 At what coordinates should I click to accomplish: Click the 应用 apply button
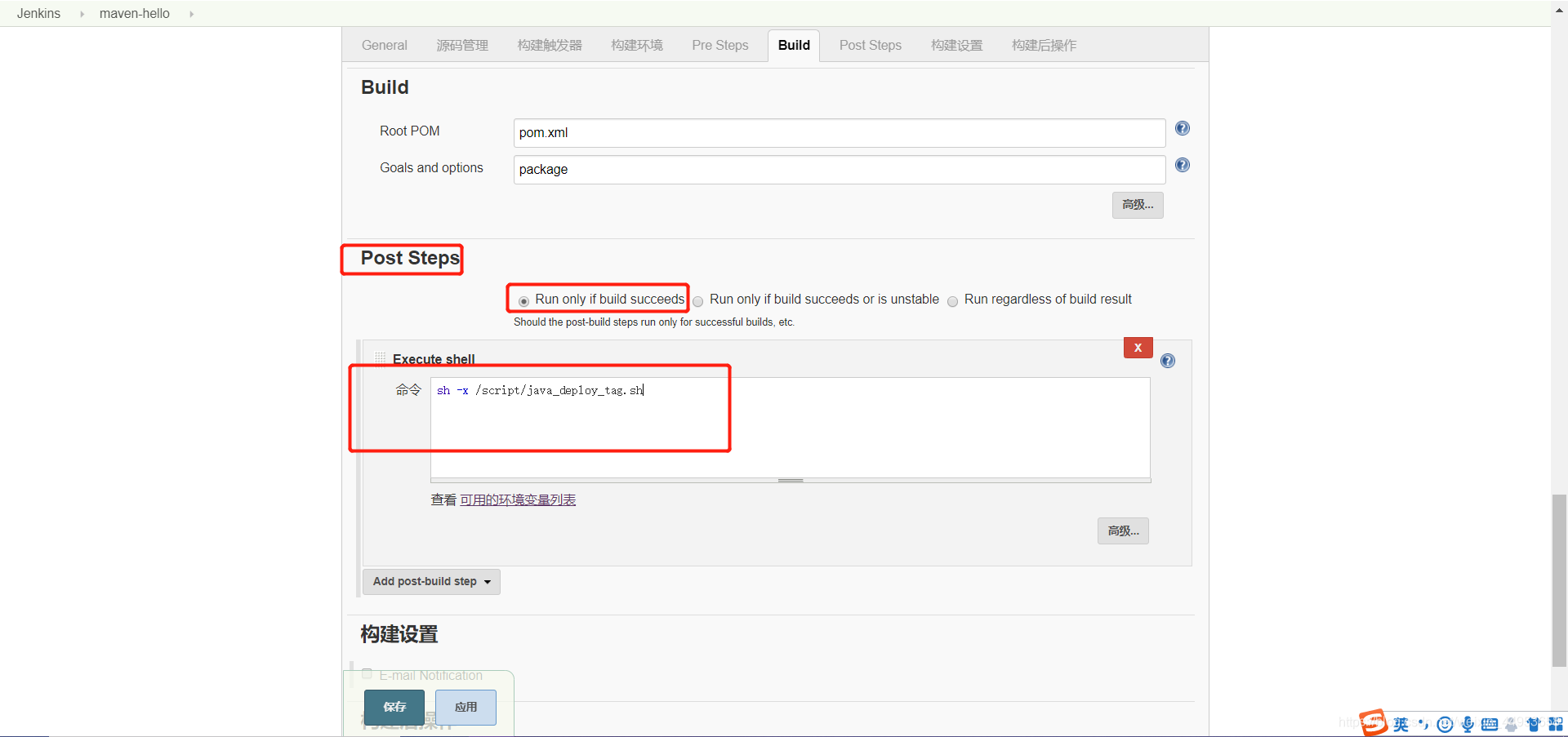pyautogui.click(x=465, y=708)
